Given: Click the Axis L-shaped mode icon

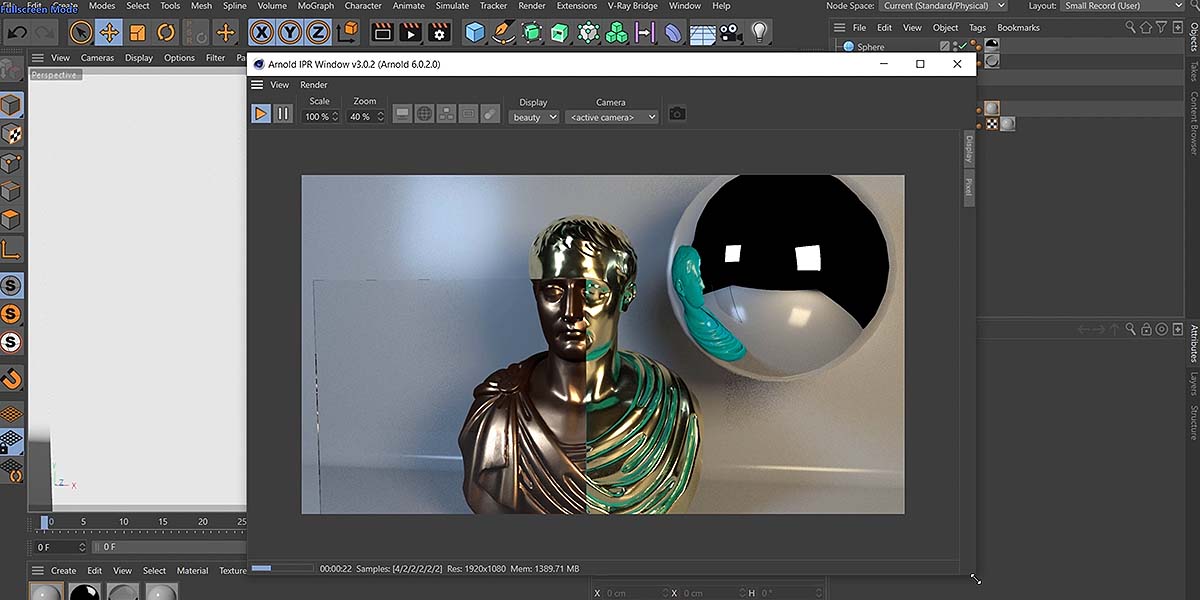Looking at the screenshot, I should (11, 248).
